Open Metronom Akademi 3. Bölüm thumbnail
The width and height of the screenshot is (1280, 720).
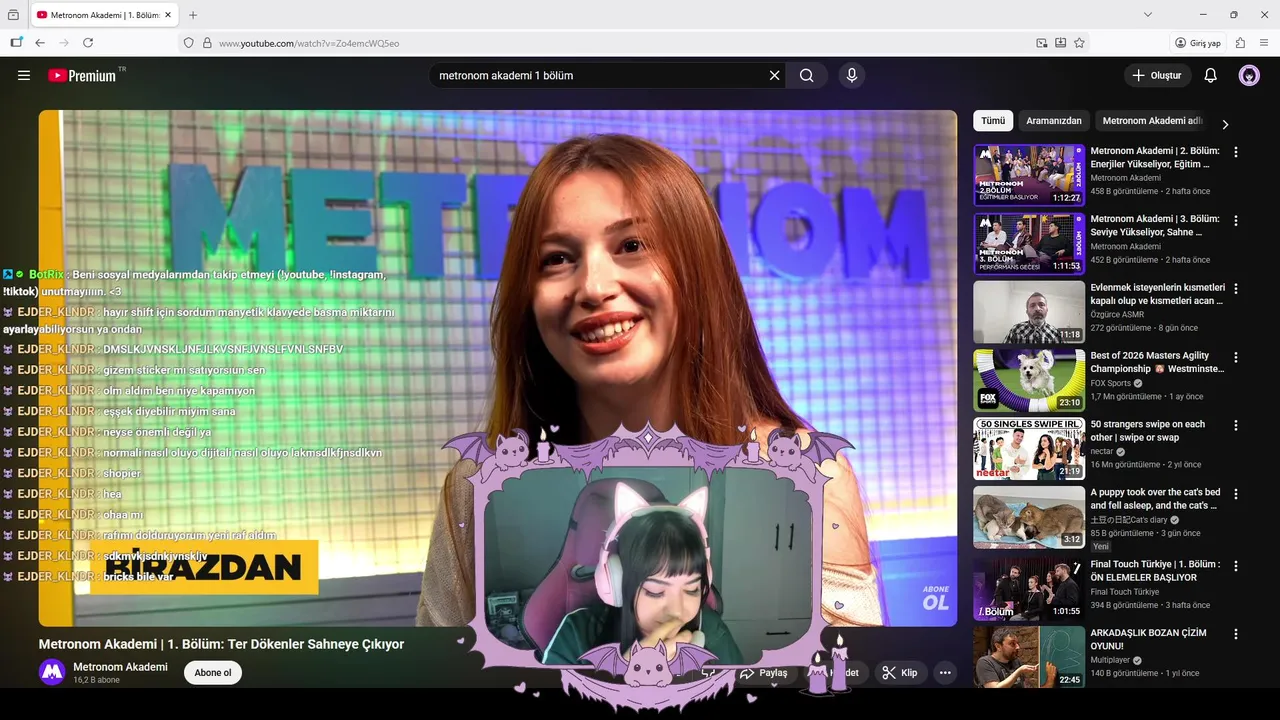(1029, 243)
